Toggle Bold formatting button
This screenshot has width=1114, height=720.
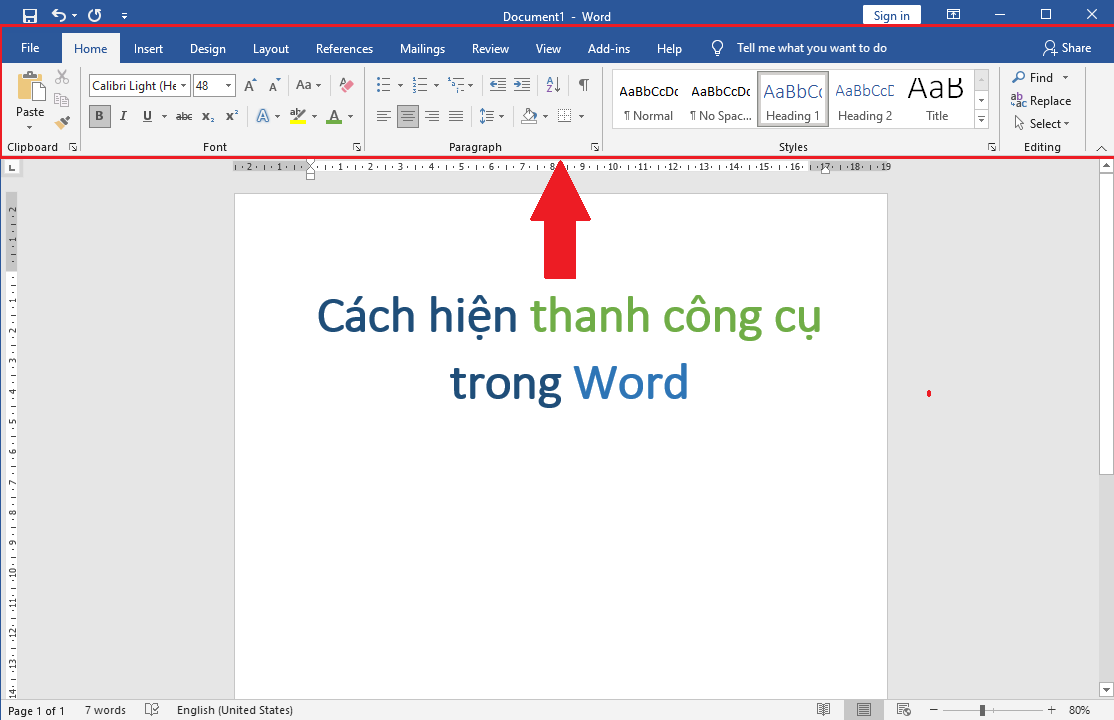tap(99, 116)
